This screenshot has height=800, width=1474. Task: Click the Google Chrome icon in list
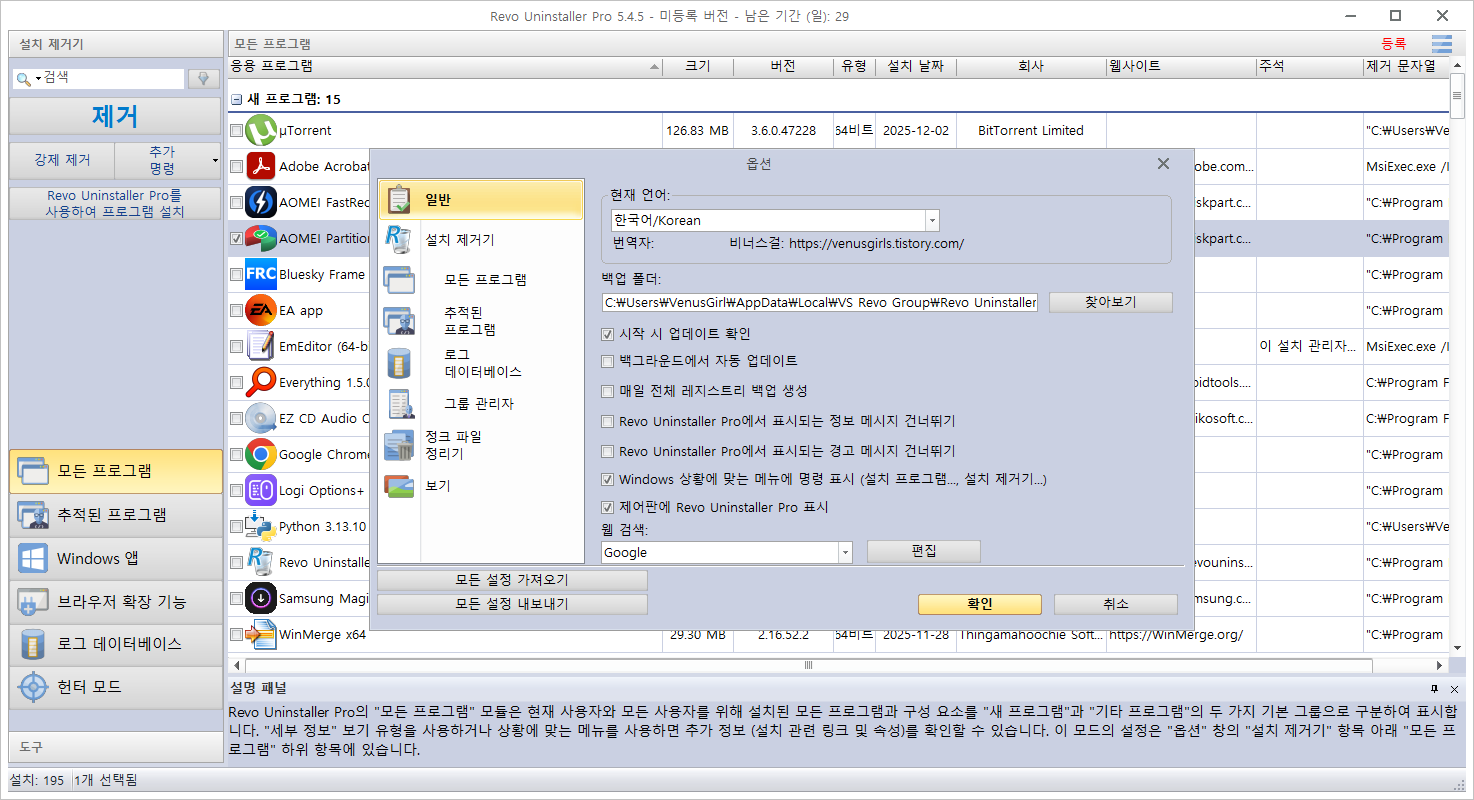[261, 455]
